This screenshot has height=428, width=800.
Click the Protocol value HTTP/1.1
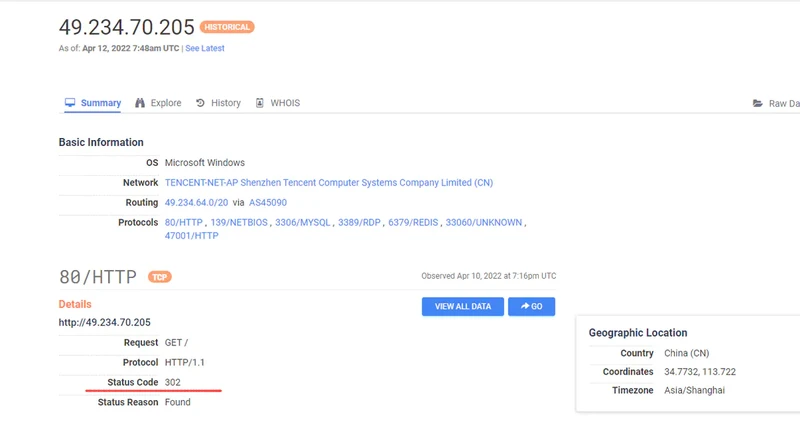tap(185, 362)
